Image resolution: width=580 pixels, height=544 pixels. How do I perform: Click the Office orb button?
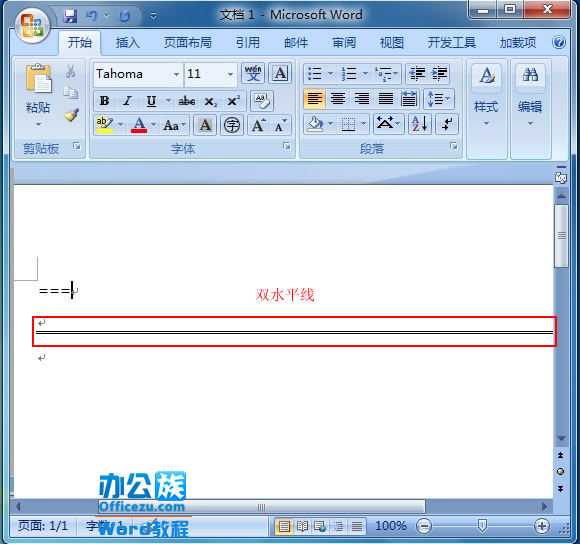(32, 25)
